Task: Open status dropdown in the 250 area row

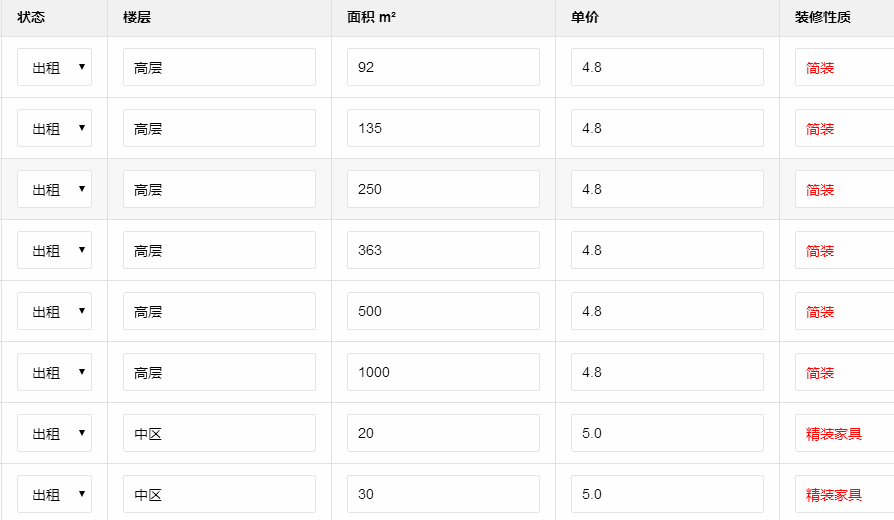Action: tap(54, 190)
